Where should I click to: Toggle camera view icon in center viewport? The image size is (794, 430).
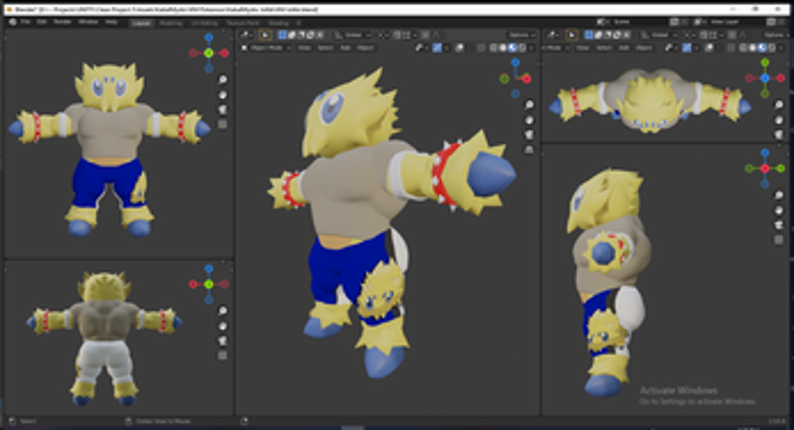(529, 135)
